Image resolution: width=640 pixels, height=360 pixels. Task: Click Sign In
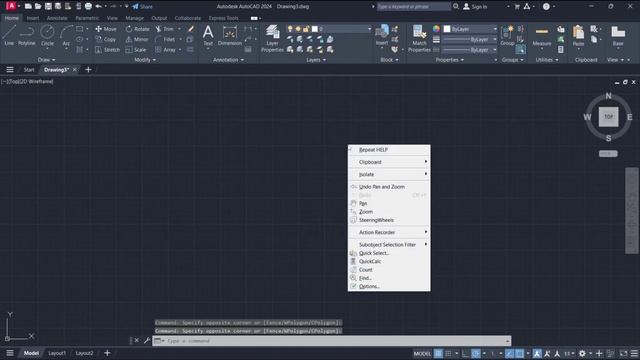tap(475, 7)
